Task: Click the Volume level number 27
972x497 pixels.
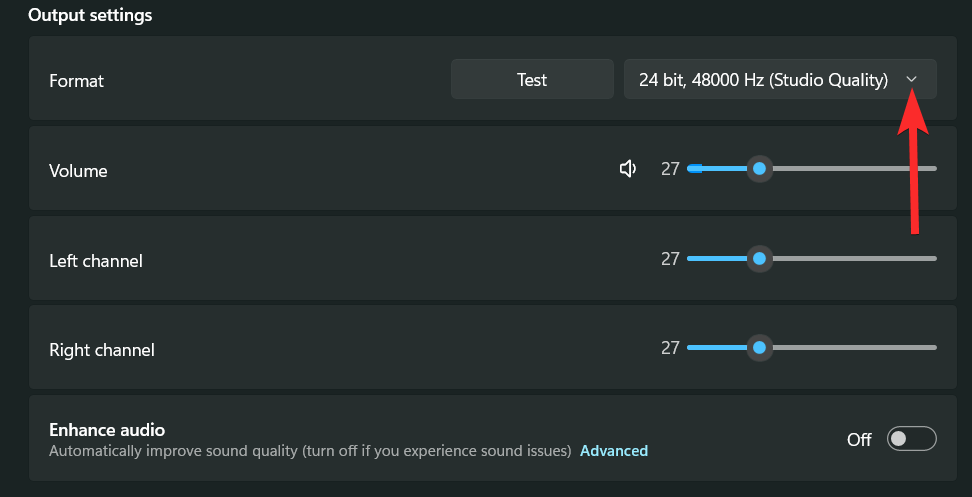Action: pos(670,169)
